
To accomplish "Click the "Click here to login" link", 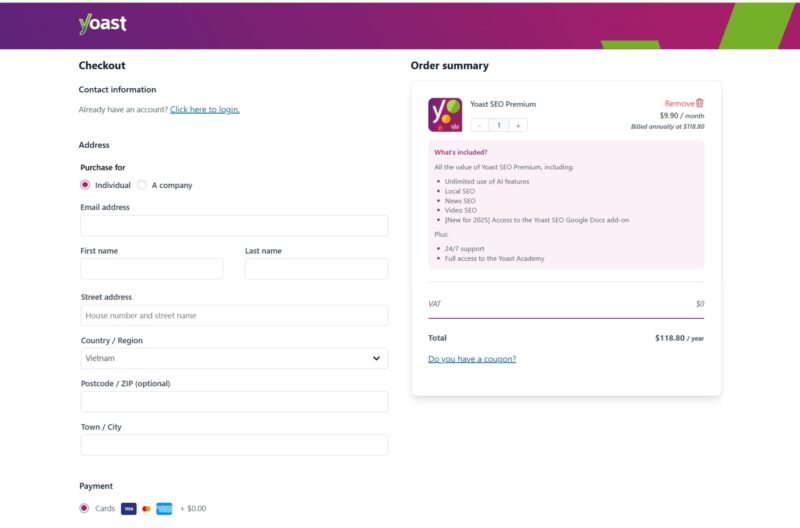I will point(204,109).
